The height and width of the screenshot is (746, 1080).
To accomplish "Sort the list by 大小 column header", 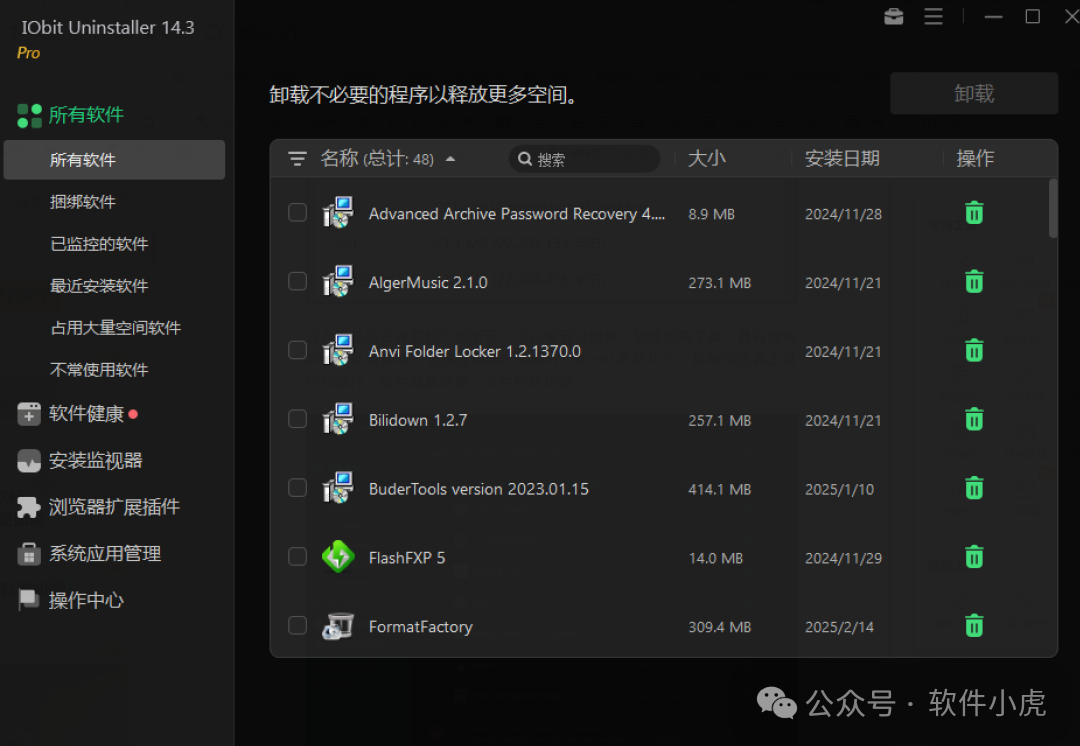I will 707,158.
